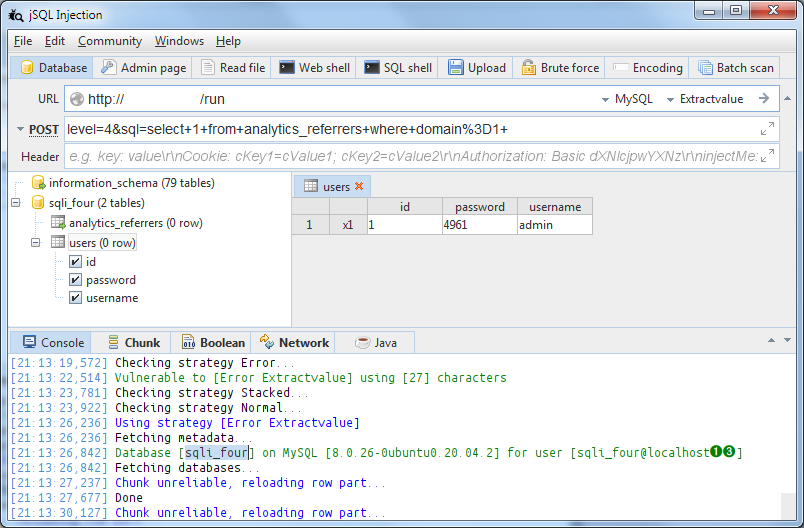This screenshot has width=804, height=528.
Task: Open the MySQL database vendor dropdown
Action: 628,99
